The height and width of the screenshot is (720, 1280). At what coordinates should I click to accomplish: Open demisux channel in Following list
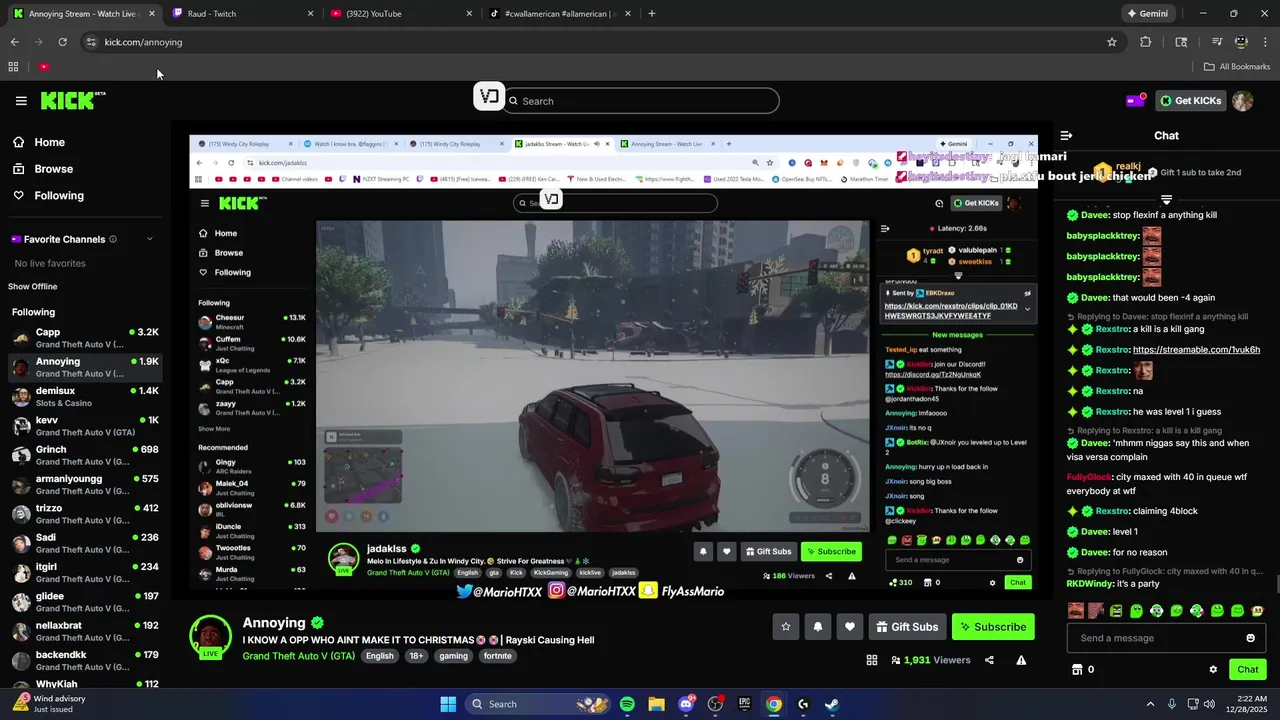85,397
